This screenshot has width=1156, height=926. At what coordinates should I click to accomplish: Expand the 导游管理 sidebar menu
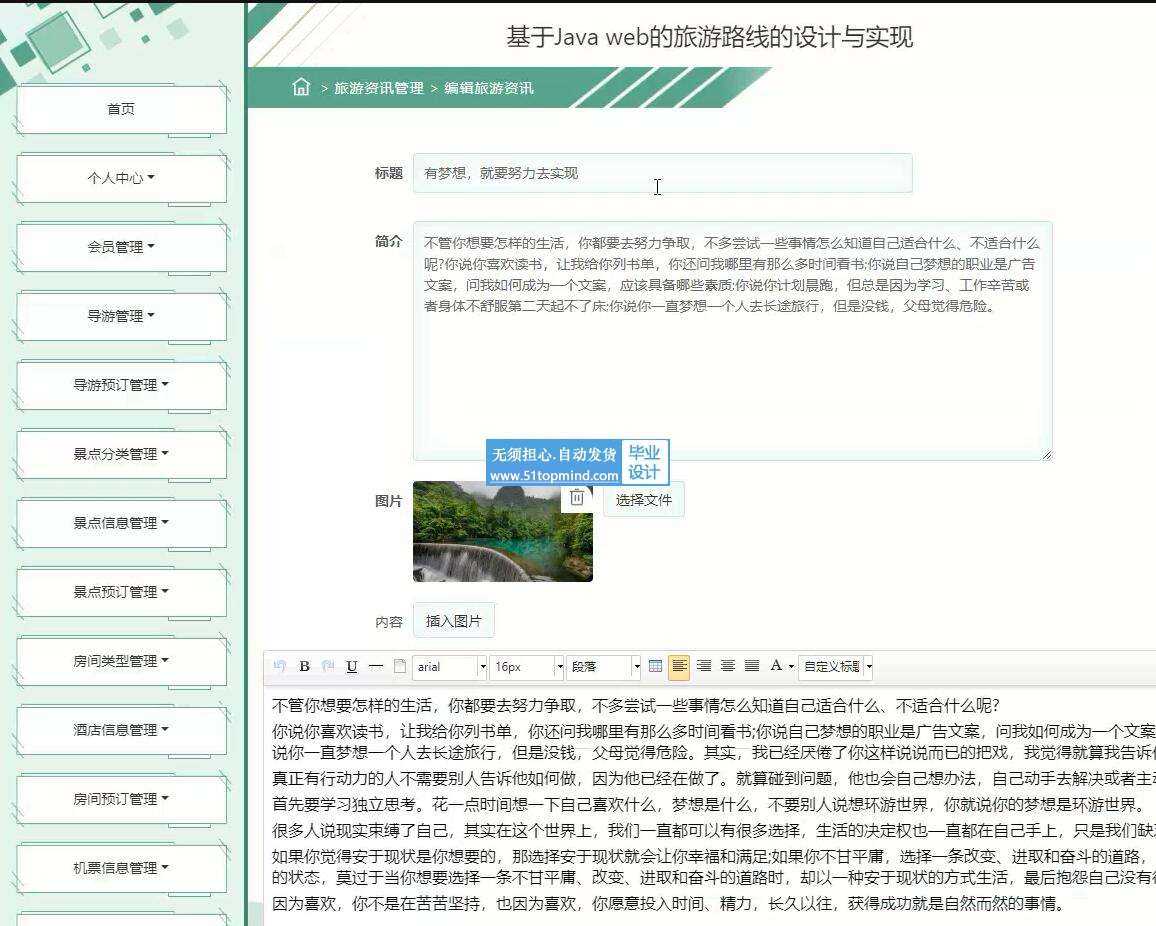point(121,316)
